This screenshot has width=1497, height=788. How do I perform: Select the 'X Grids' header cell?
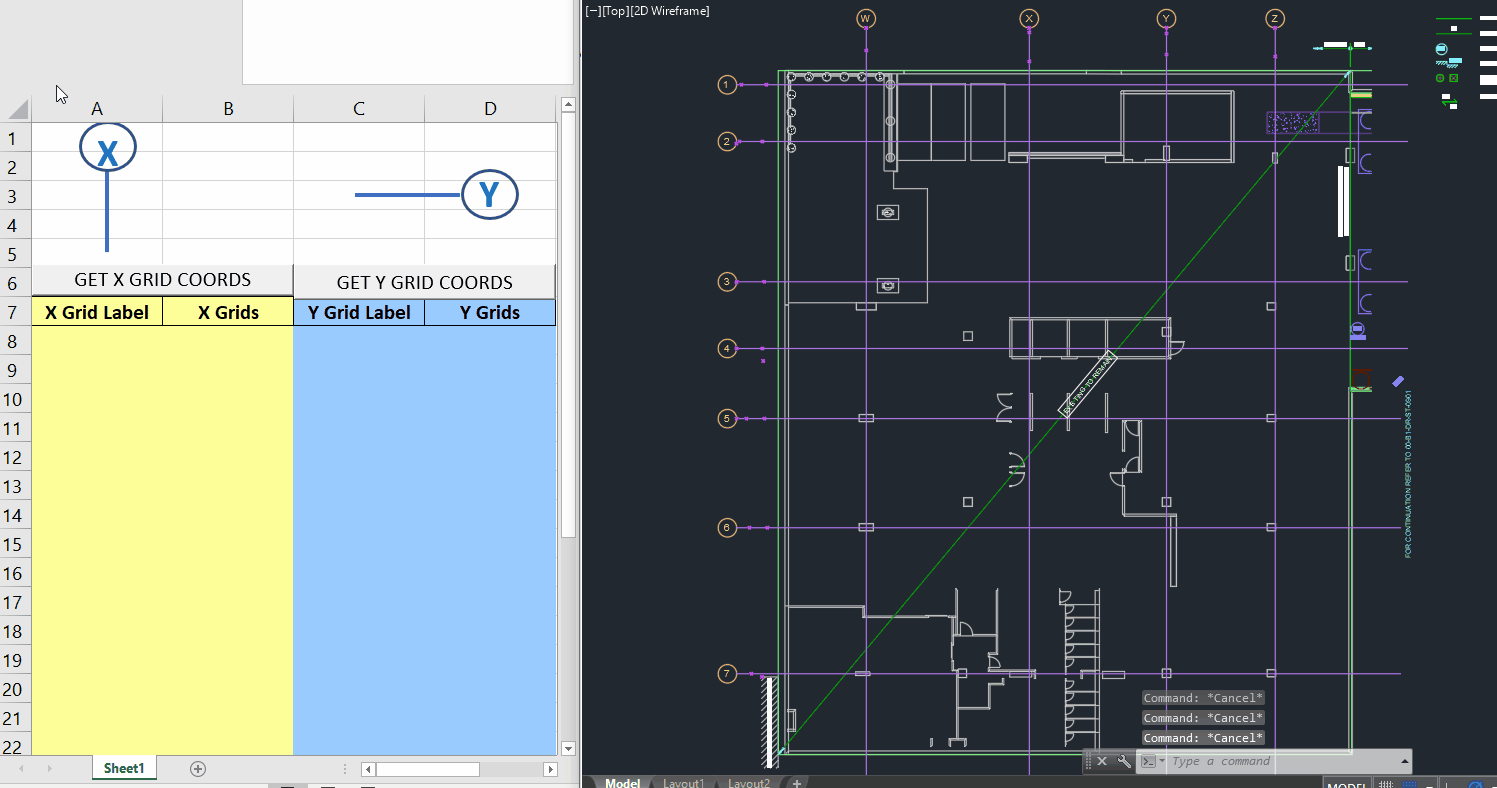click(228, 312)
